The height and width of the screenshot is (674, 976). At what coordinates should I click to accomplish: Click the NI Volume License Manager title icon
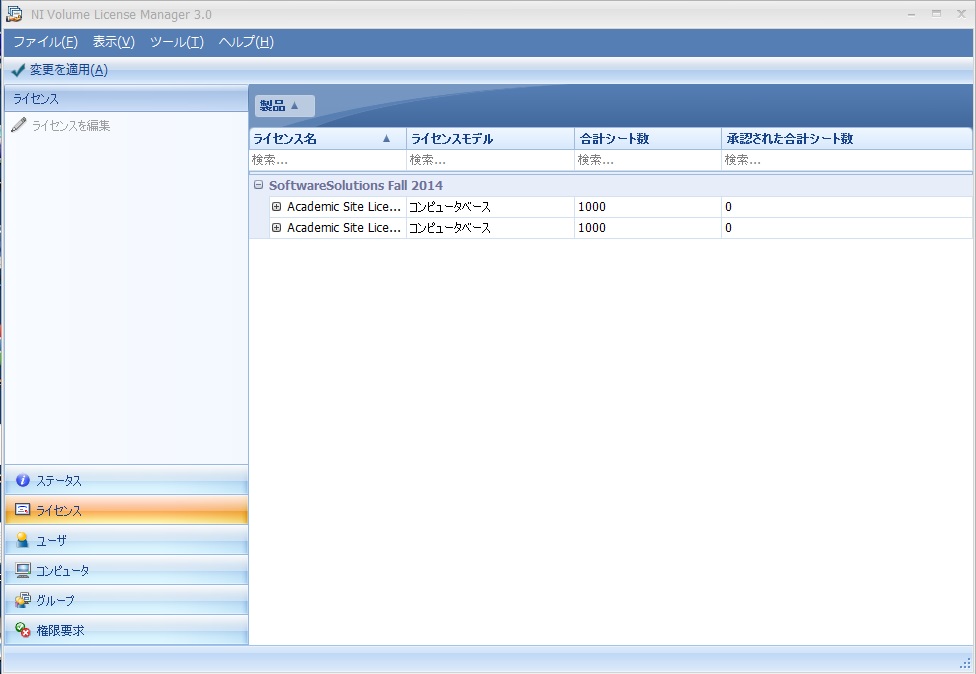[x=14, y=14]
